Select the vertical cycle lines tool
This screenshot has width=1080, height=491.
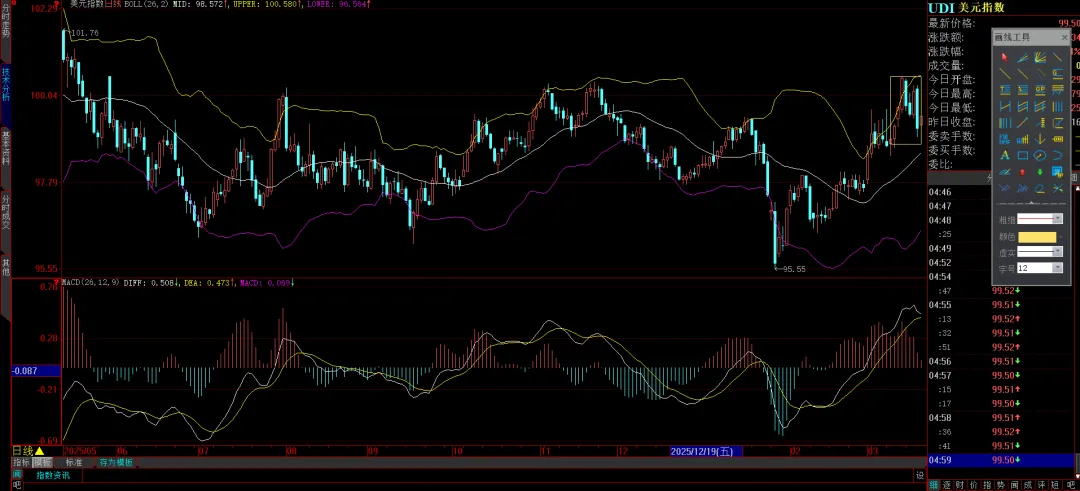tap(1058, 106)
